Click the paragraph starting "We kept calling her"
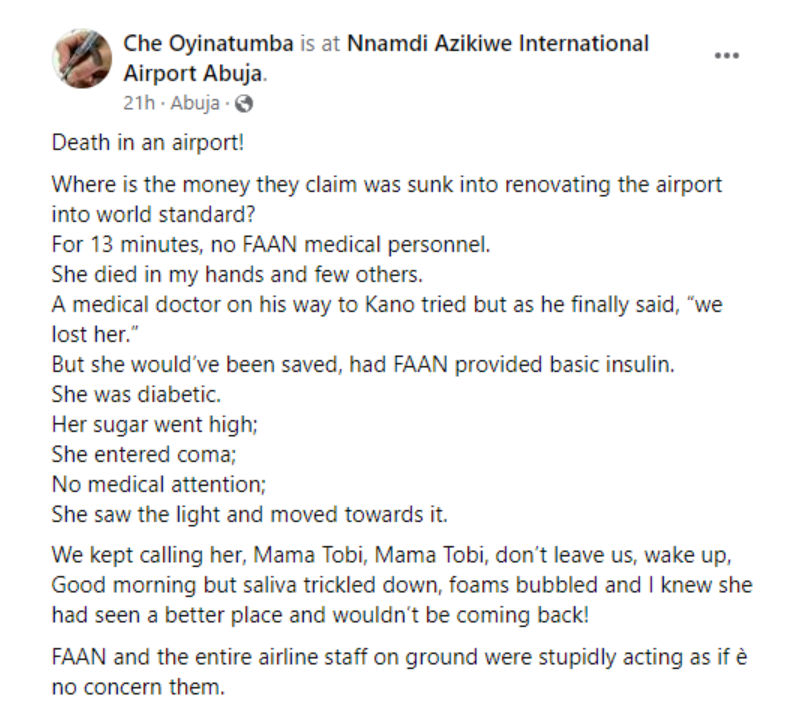Viewport: 810px width, 714px height. 400,584
